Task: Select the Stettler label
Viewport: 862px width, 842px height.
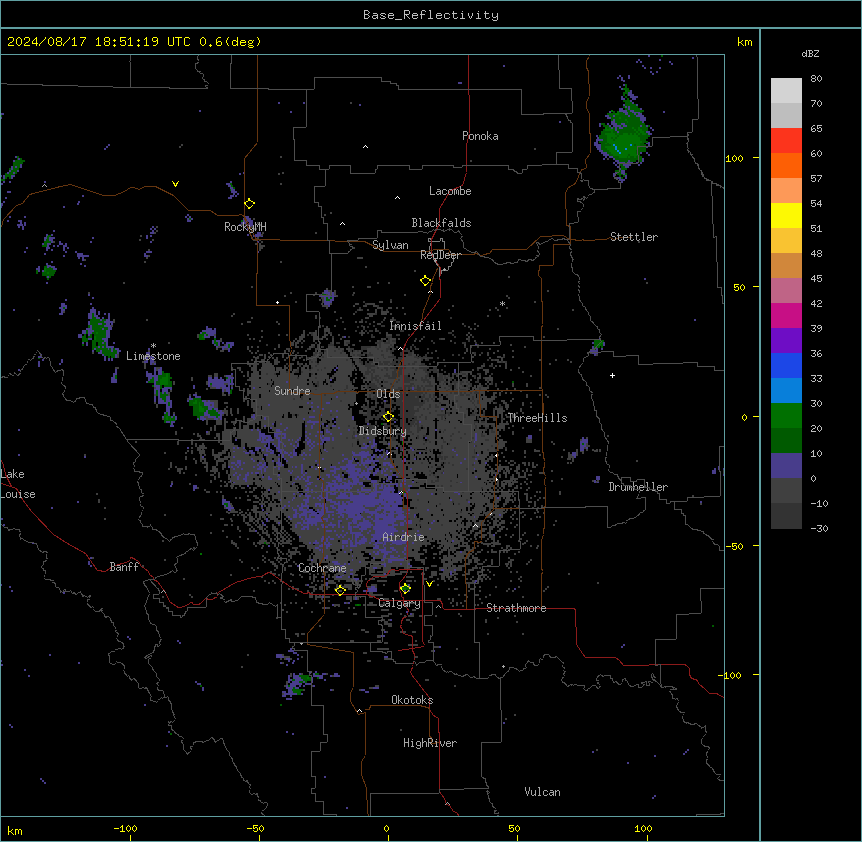Action: click(x=634, y=237)
